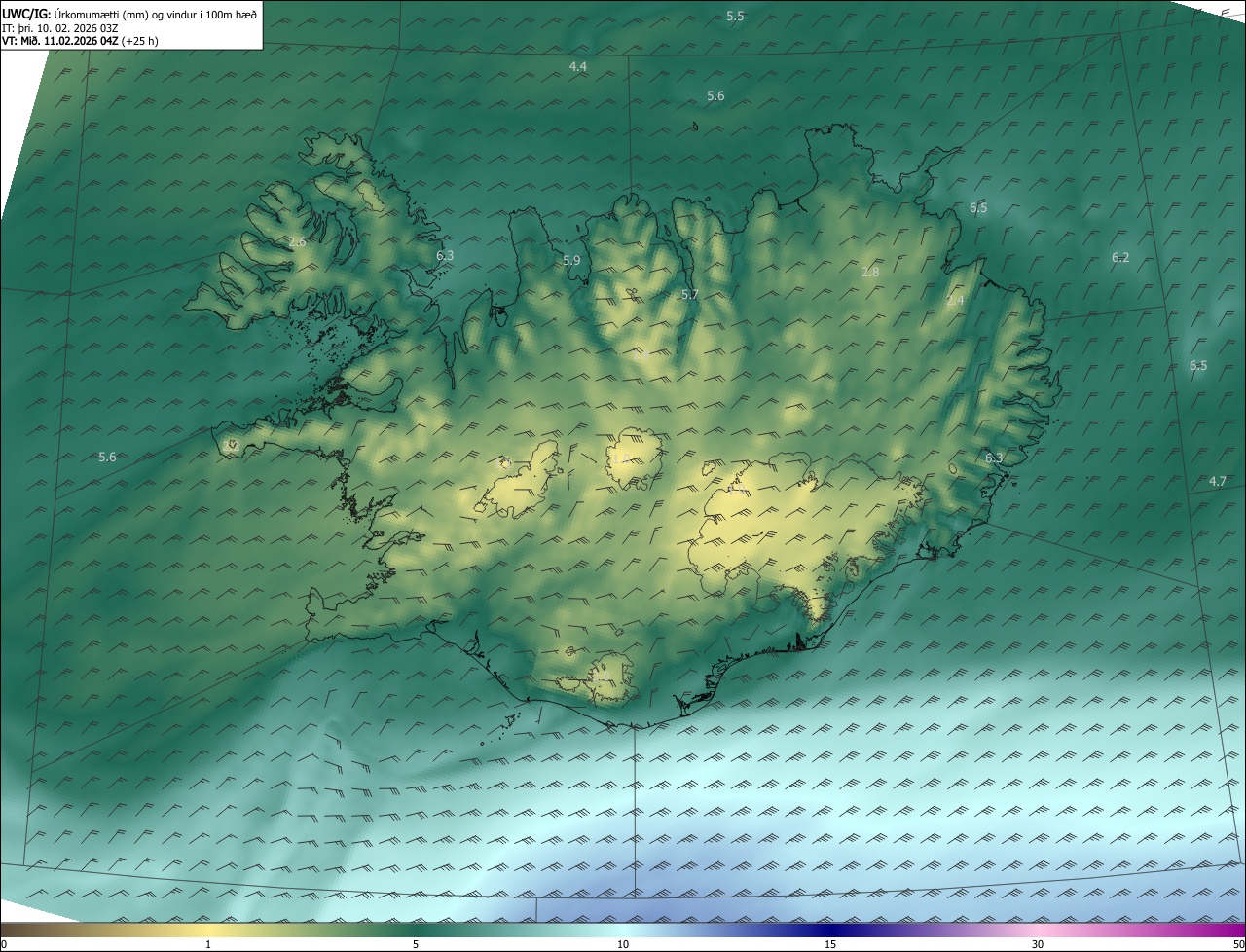Click the 5.5 value label on the map
The height and width of the screenshot is (952, 1246).
(x=735, y=17)
